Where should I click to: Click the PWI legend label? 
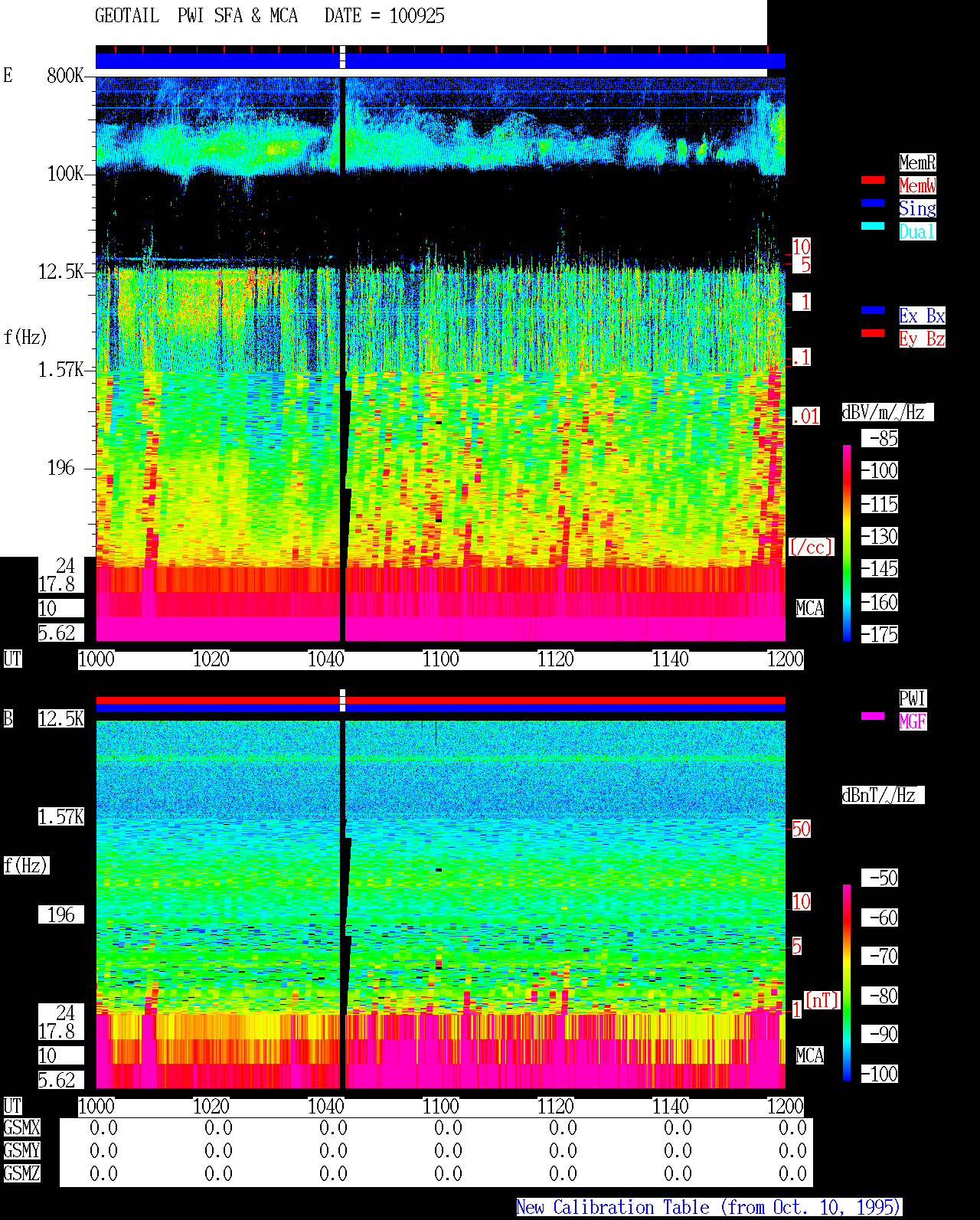[913, 698]
